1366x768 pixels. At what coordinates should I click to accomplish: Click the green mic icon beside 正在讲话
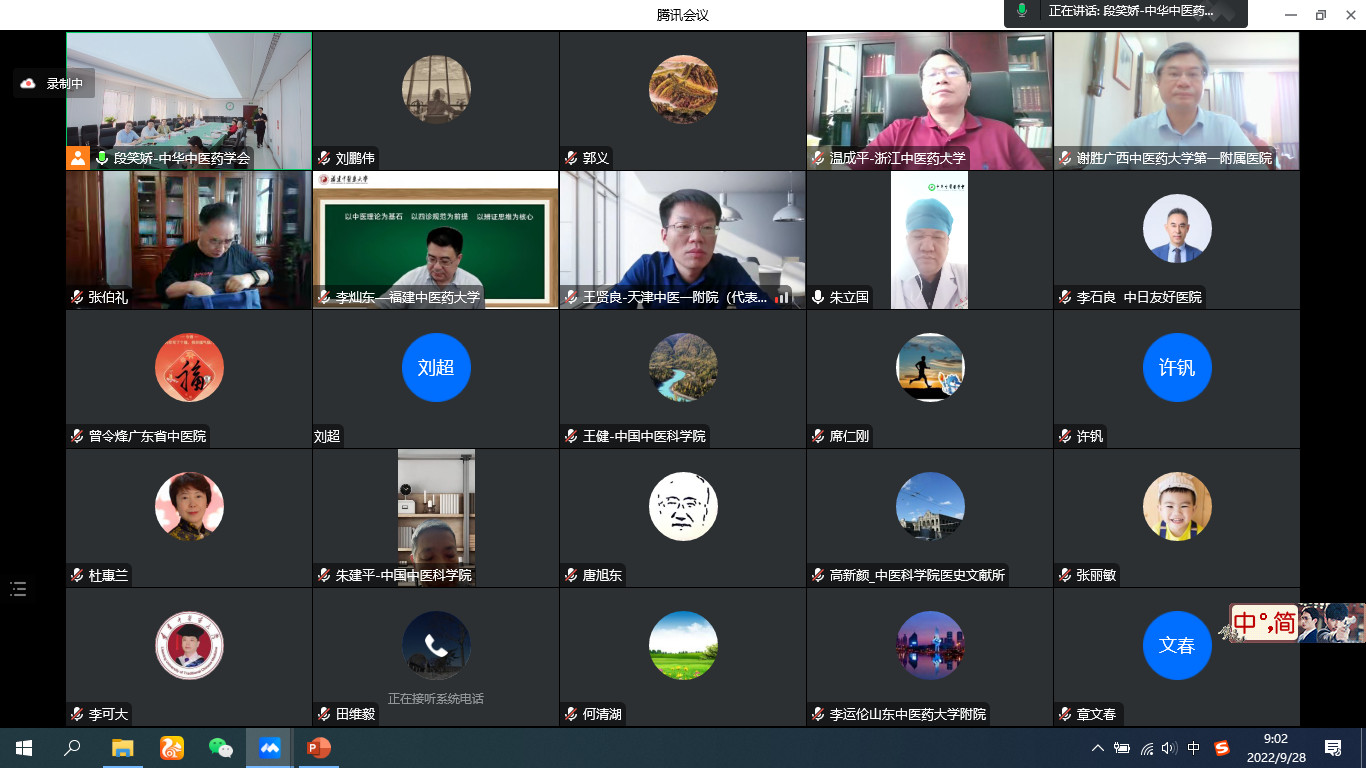[x=1022, y=11]
